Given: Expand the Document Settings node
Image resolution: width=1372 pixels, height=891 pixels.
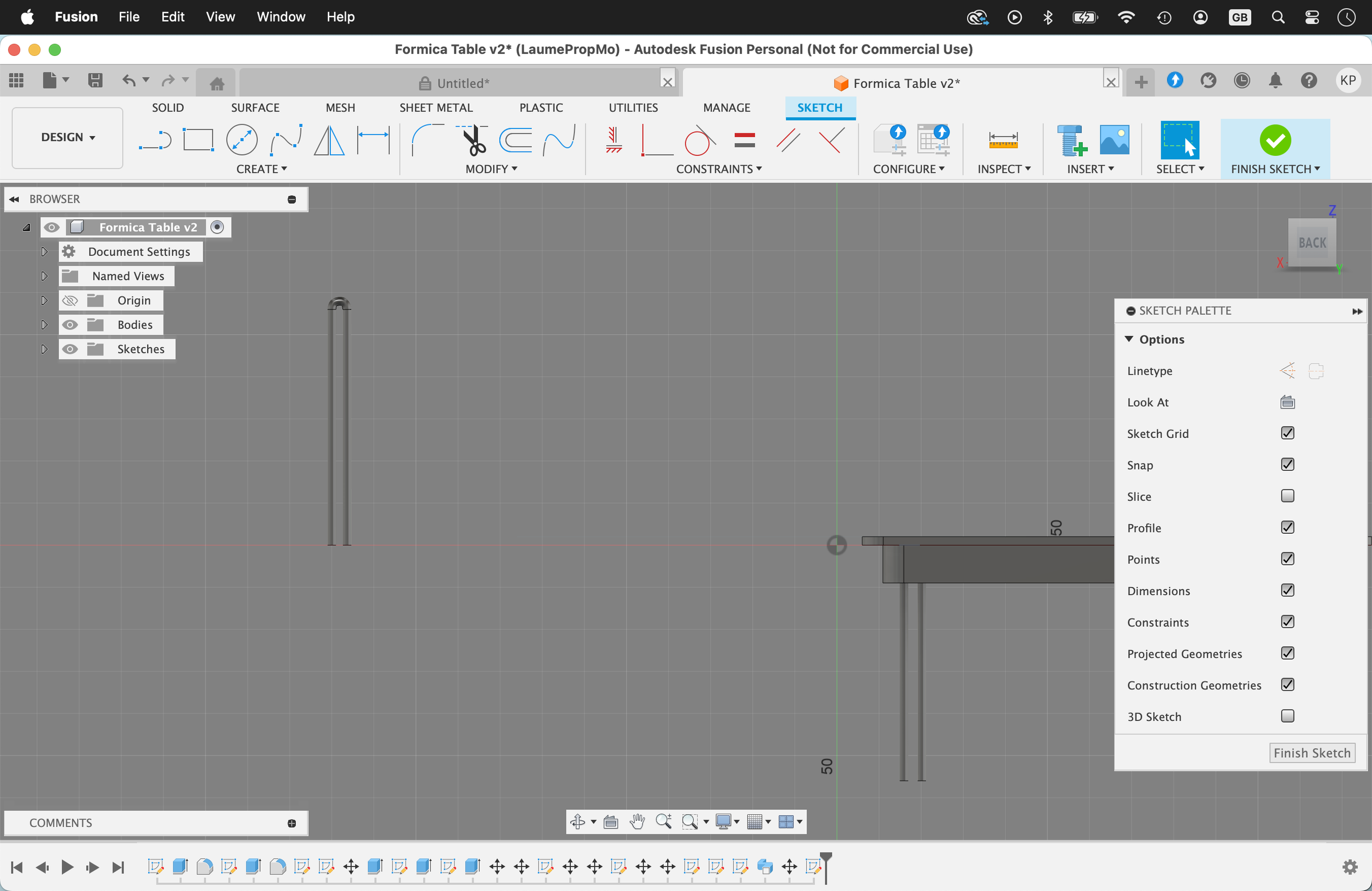Looking at the screenshot, I should pyautogui.click(x=44, y=251).
